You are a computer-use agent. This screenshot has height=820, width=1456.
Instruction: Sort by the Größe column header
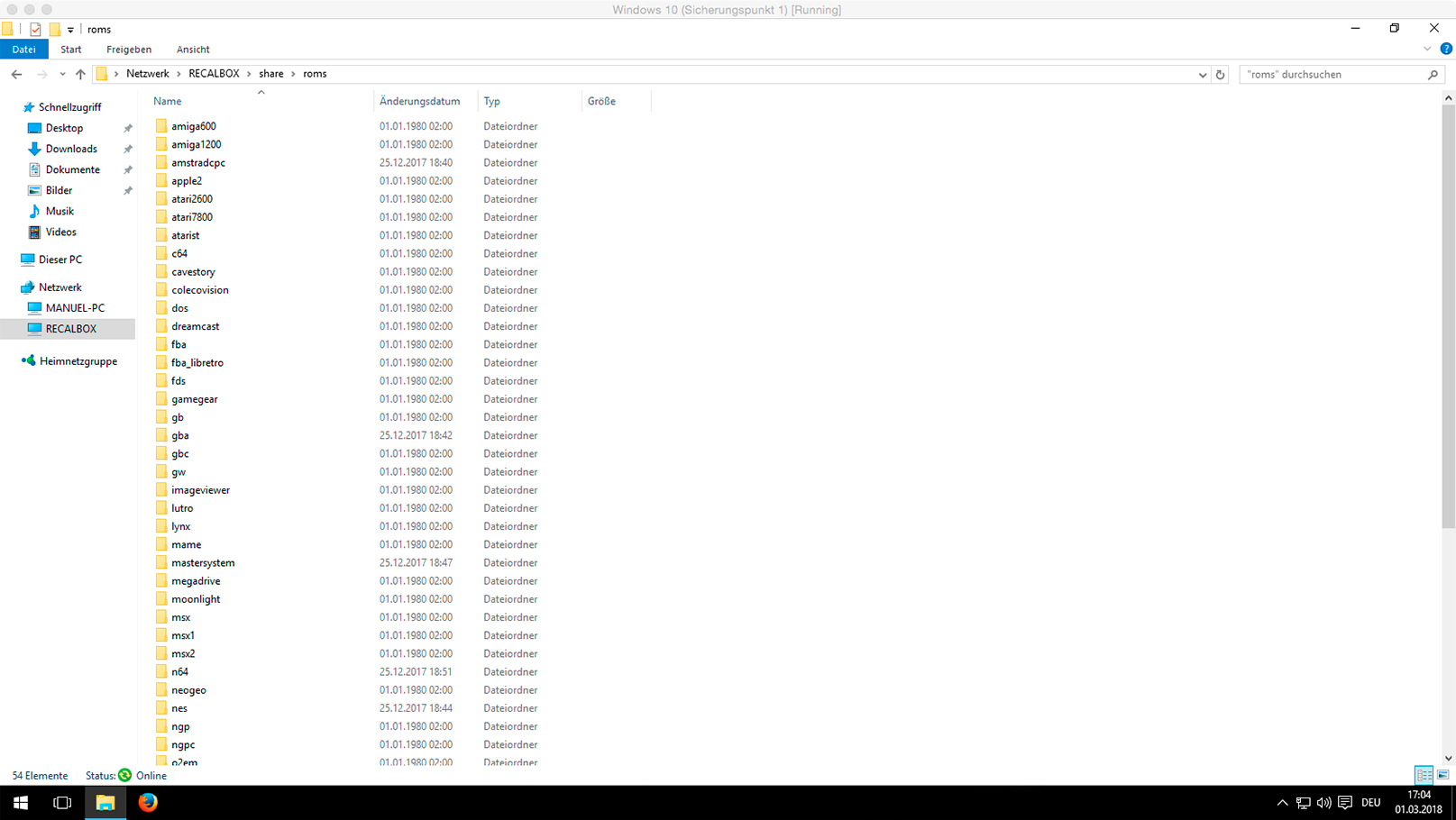pyautogui.click(x=601, y=101)
